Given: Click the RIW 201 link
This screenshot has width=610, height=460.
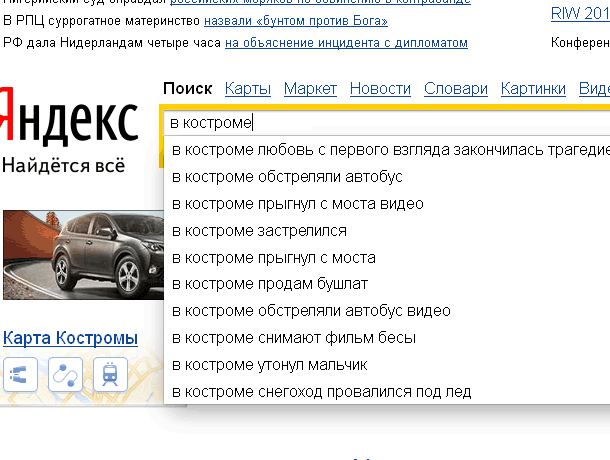Looking at the screenshot, I should pyautogui.click(x=580, y=14).
